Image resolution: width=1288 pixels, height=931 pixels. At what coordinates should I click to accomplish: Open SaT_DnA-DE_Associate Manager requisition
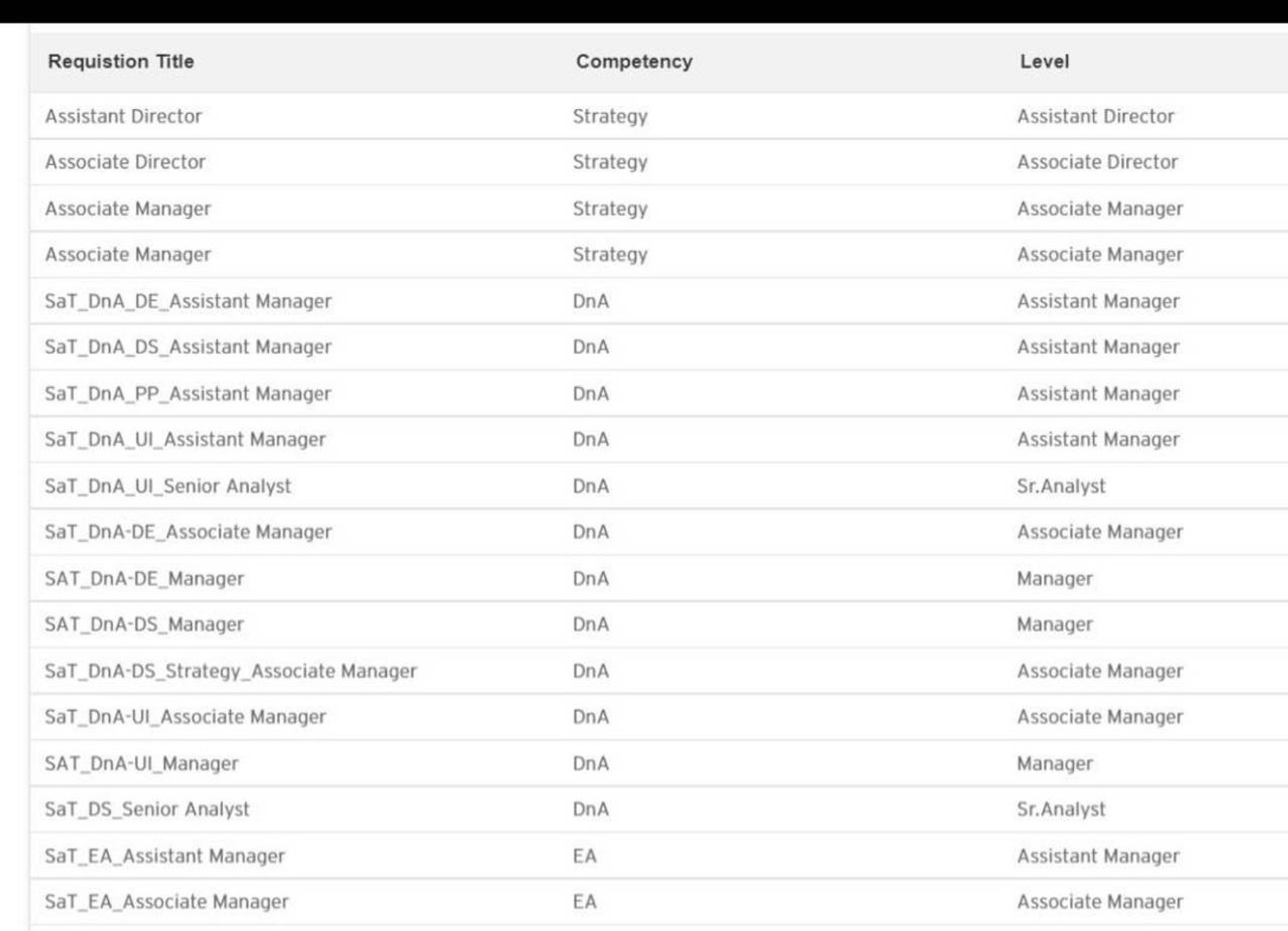point(188,532)
